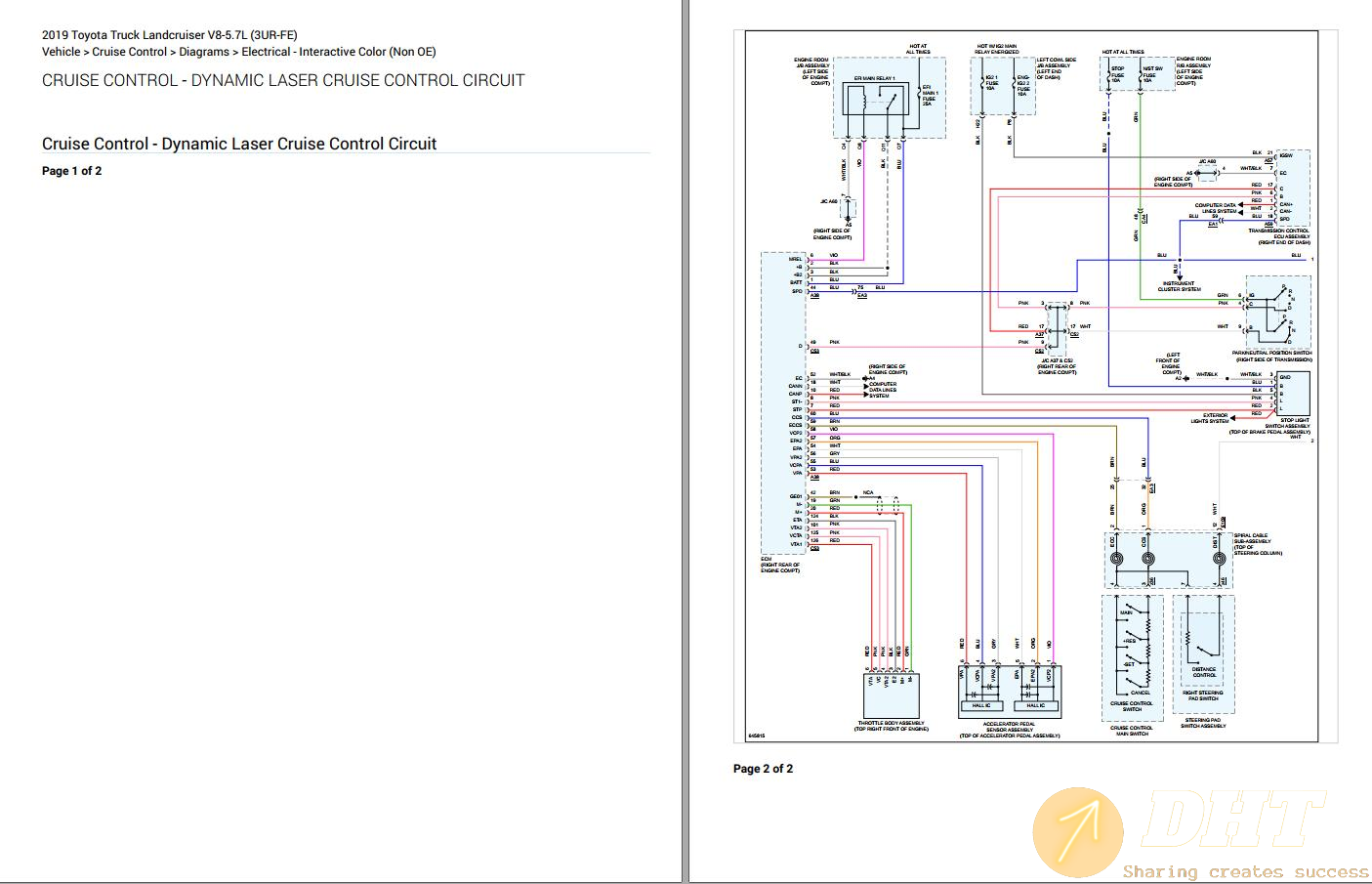Click the 'DISTANCE CONTROL' switch label

[x=1204, y=672]
